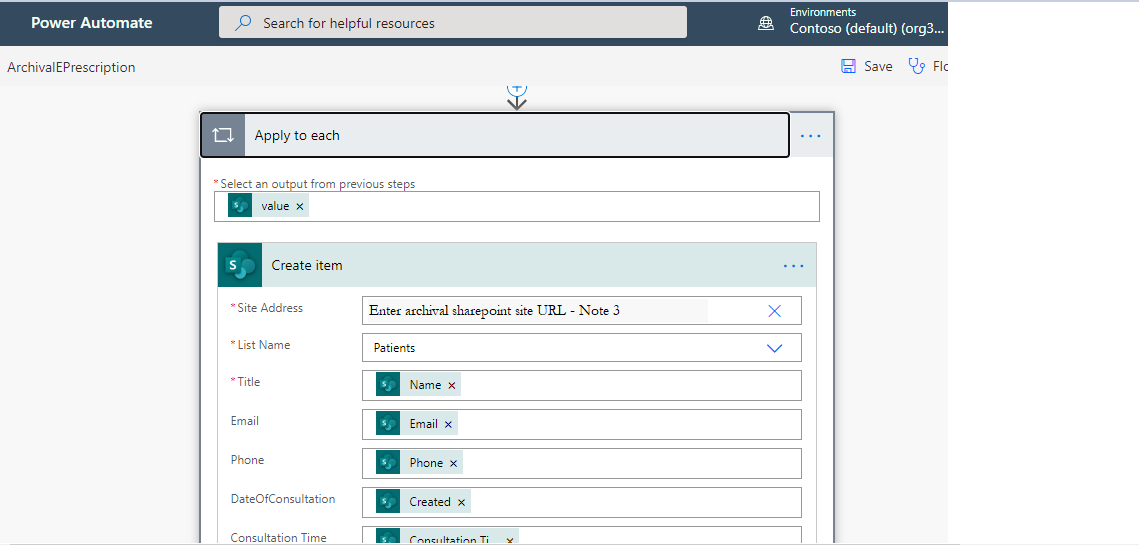The width and height of the screenshot is (1139, 545).
Task: Click into the DateOfConsultation field area
Action: tap(581, 502)
